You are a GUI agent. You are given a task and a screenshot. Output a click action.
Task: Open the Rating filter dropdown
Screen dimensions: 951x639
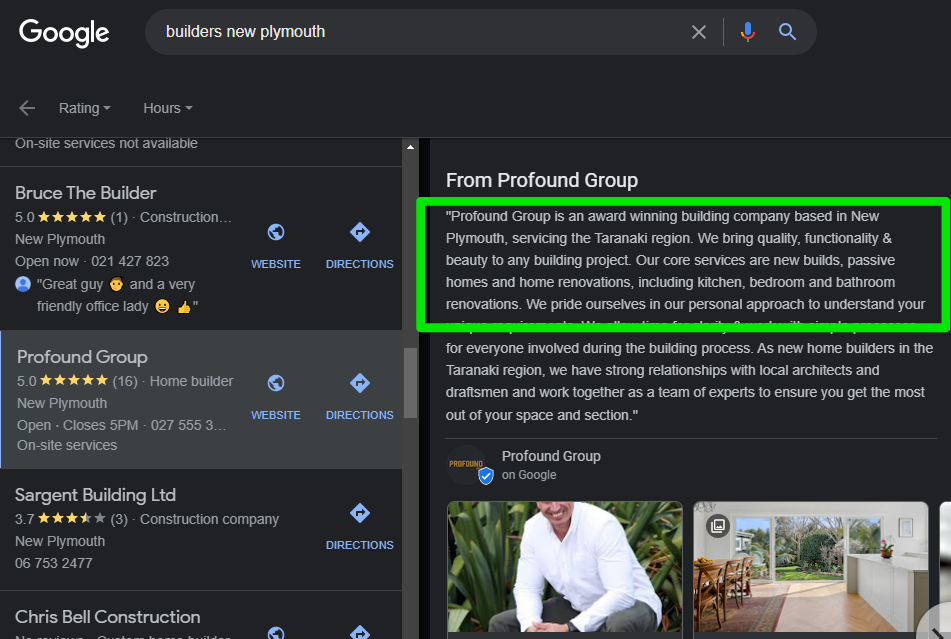(x=84, y=109)
